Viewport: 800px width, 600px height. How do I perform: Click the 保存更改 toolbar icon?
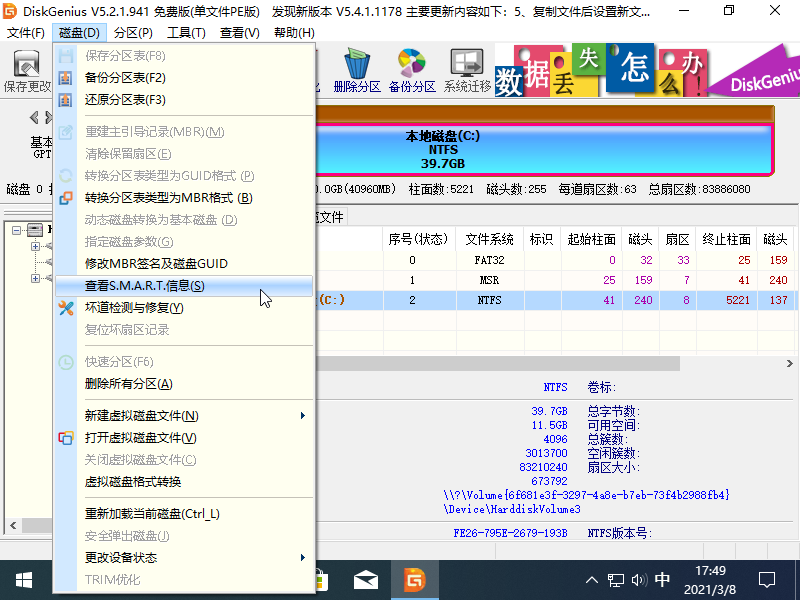coord(25,72)
